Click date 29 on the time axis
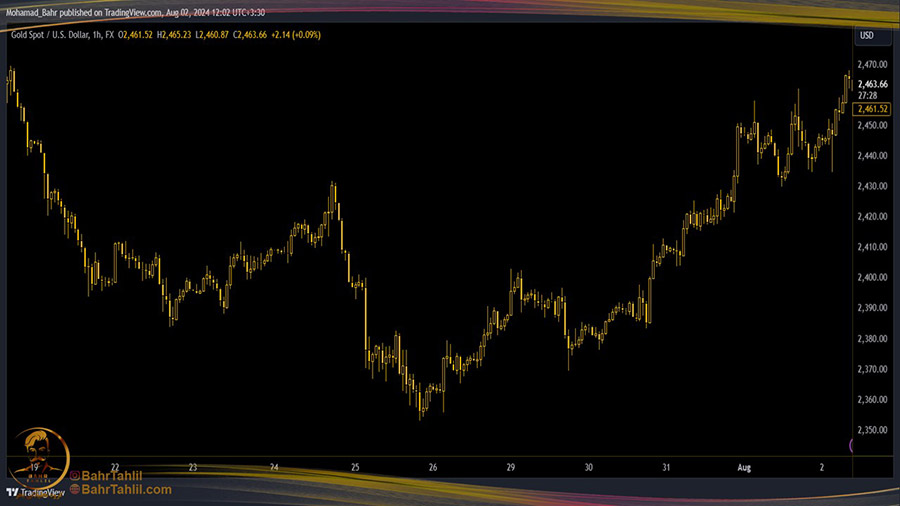Viewport: 900px width, 506px height. tap(509, 467)
